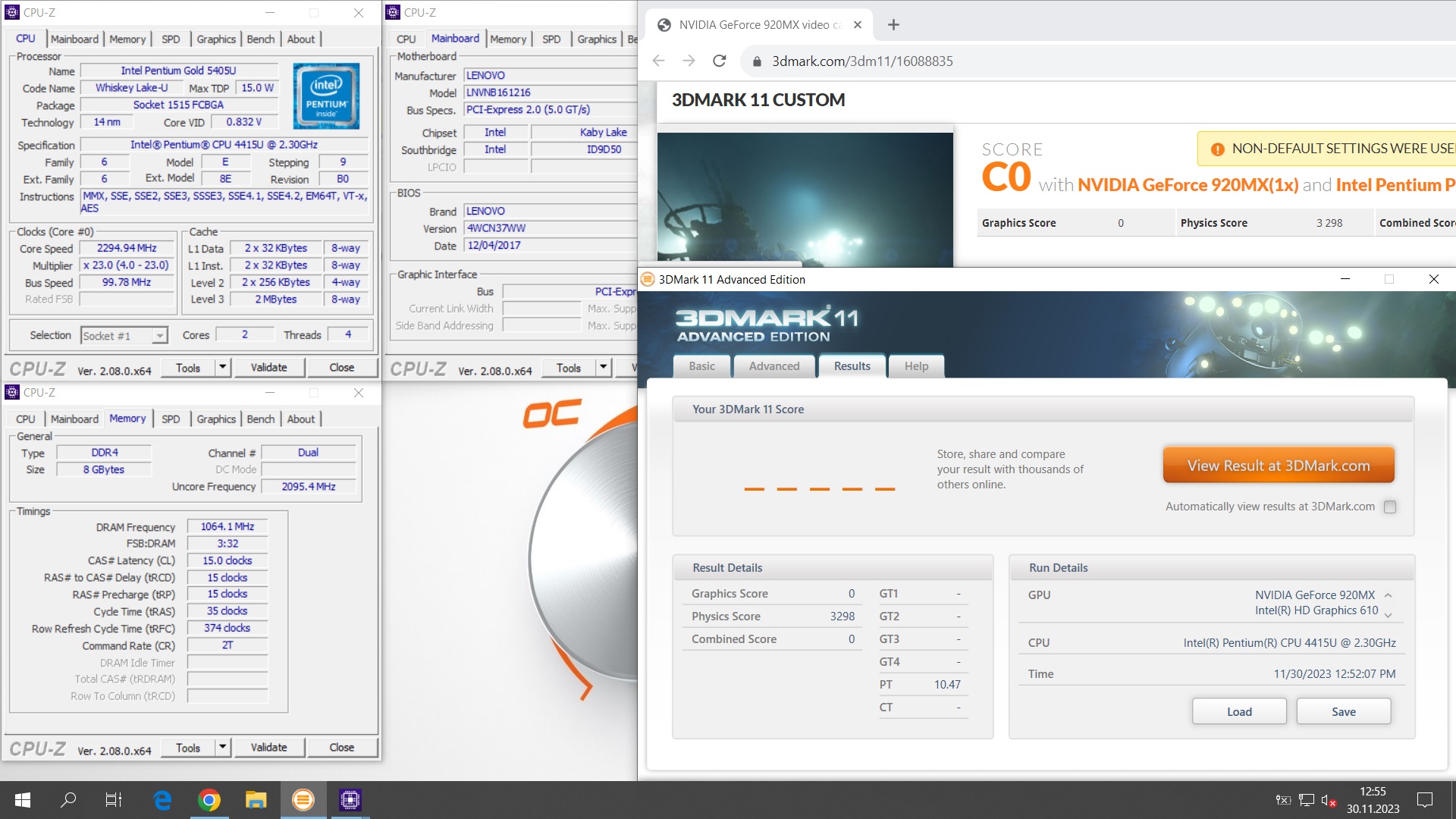1456x819 pixels.
Task: Click the 3DMark 11 title bar icon
Action: (x=648, y=279)
